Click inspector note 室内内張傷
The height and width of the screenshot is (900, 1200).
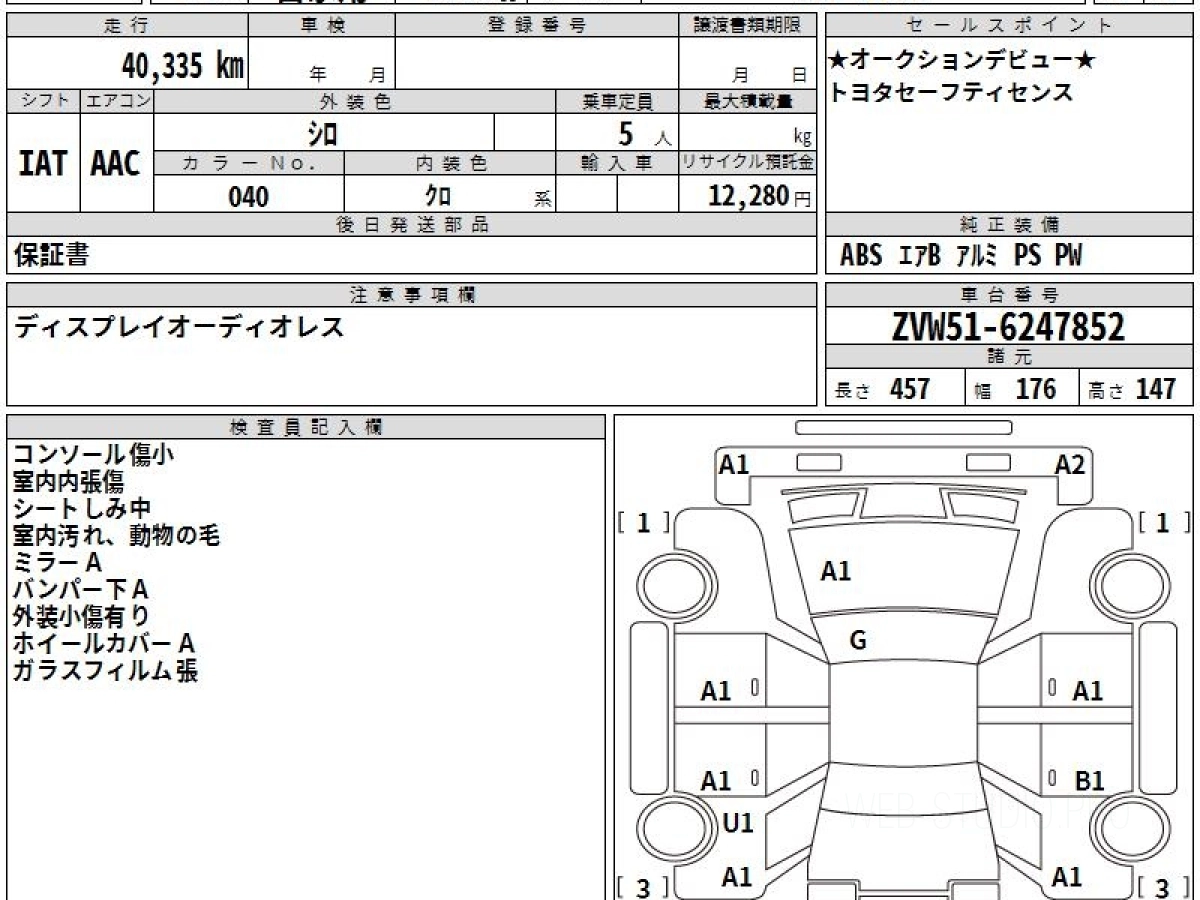pyautogui.click(x=68, y=482)
